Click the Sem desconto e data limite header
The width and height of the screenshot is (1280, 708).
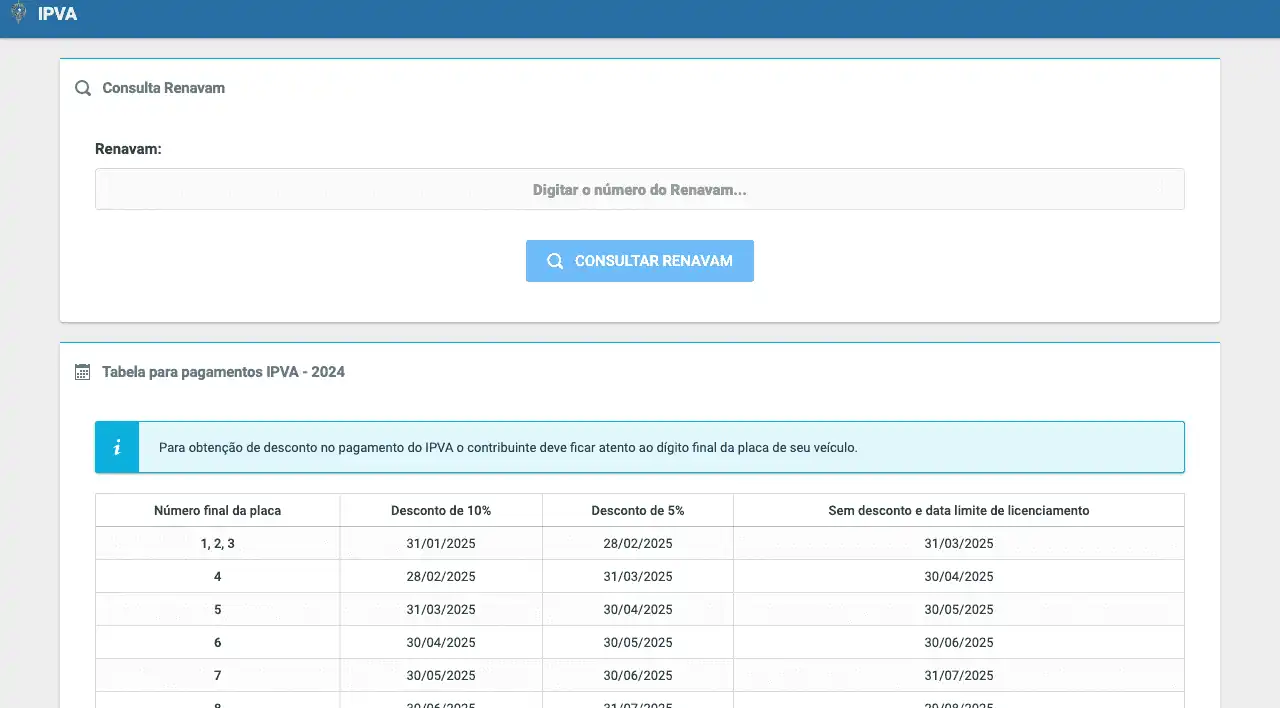point(958,510)
